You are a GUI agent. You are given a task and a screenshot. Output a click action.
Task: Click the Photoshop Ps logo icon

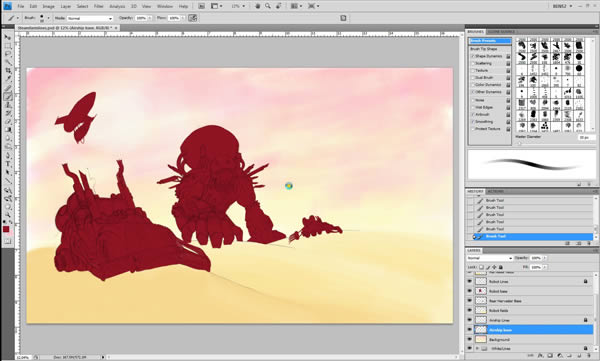click(x=7, y=6)
